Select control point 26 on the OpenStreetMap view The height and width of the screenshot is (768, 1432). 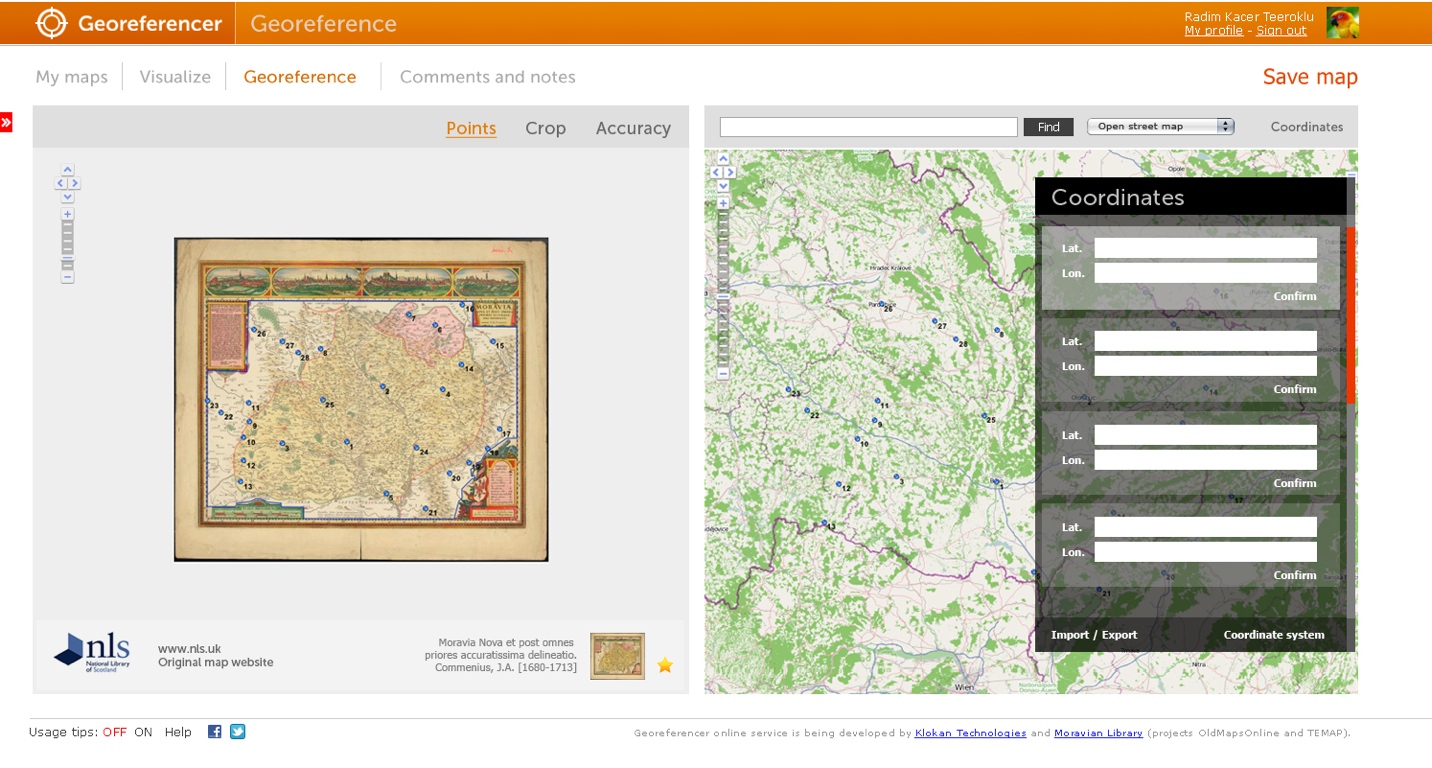[881, 304]
